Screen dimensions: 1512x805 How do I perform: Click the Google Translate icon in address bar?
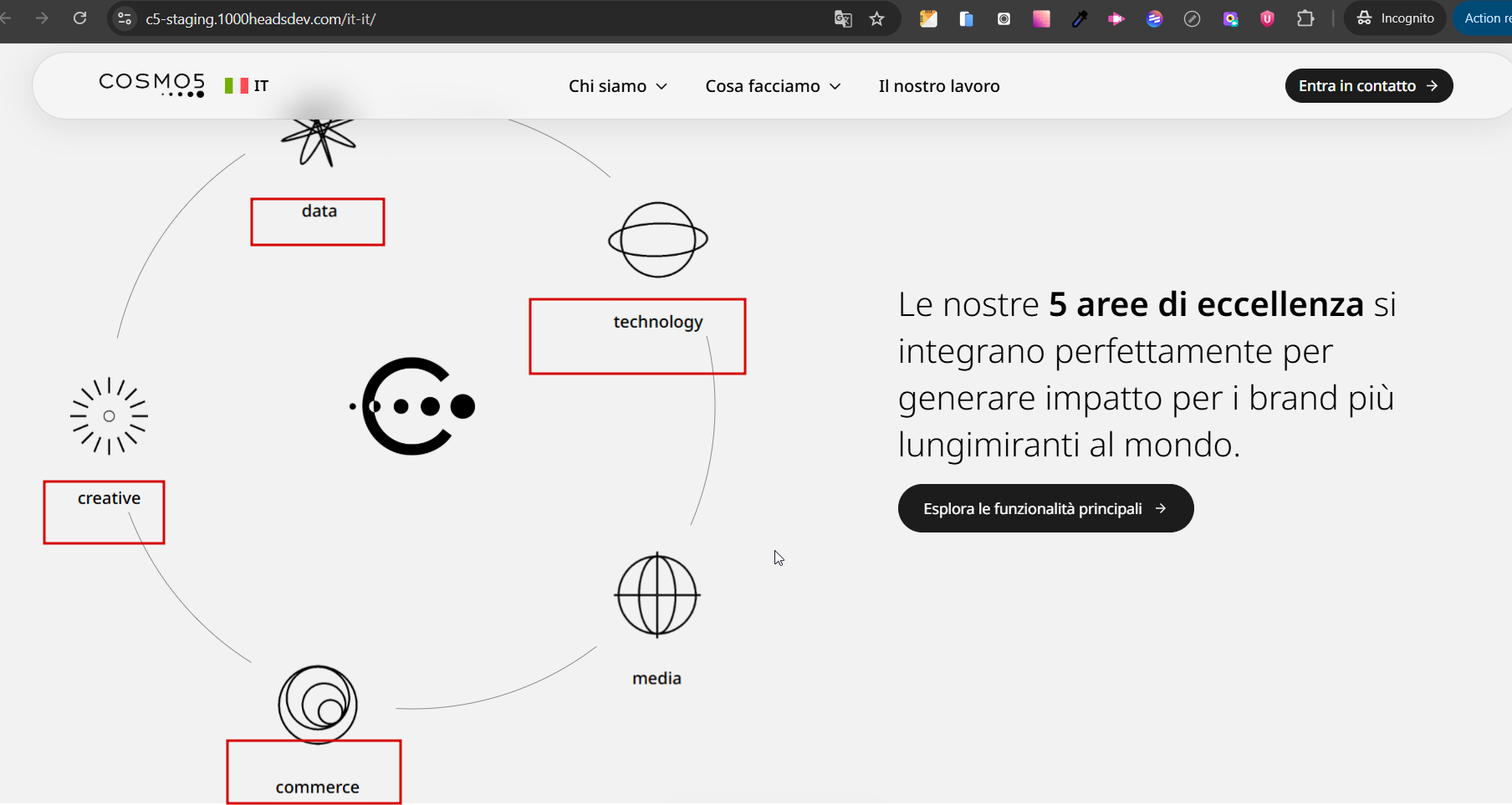click(x=843, y=18)
